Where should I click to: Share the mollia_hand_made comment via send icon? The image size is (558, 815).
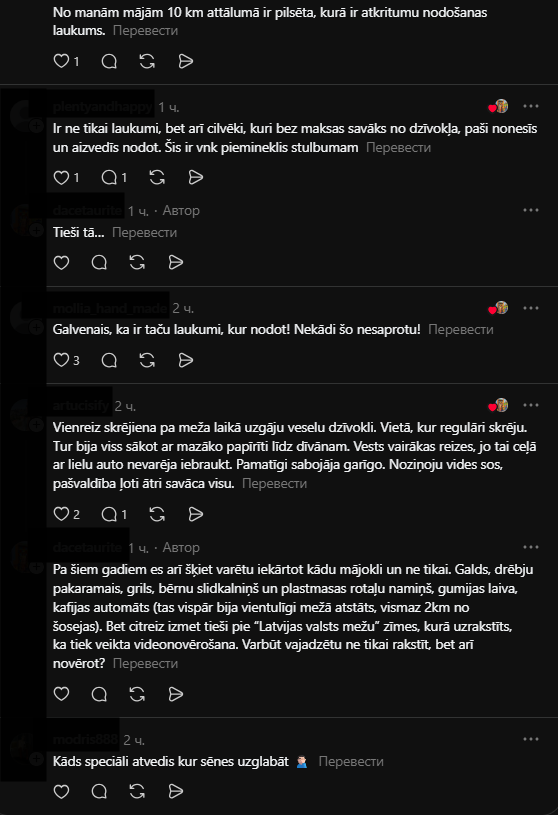pos(185,360)
